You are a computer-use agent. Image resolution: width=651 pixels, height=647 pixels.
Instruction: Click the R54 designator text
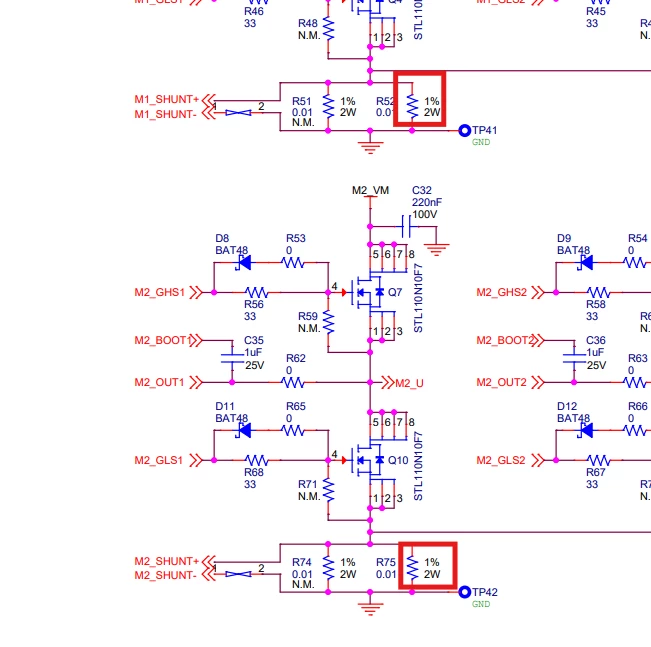click(638, 238)
